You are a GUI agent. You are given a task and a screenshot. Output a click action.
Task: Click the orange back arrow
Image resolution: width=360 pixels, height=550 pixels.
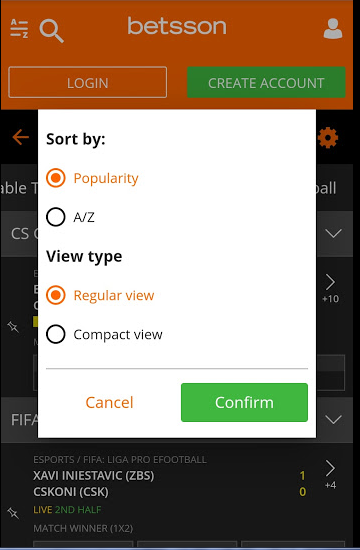pyautogui.click(x=21, y=137)
